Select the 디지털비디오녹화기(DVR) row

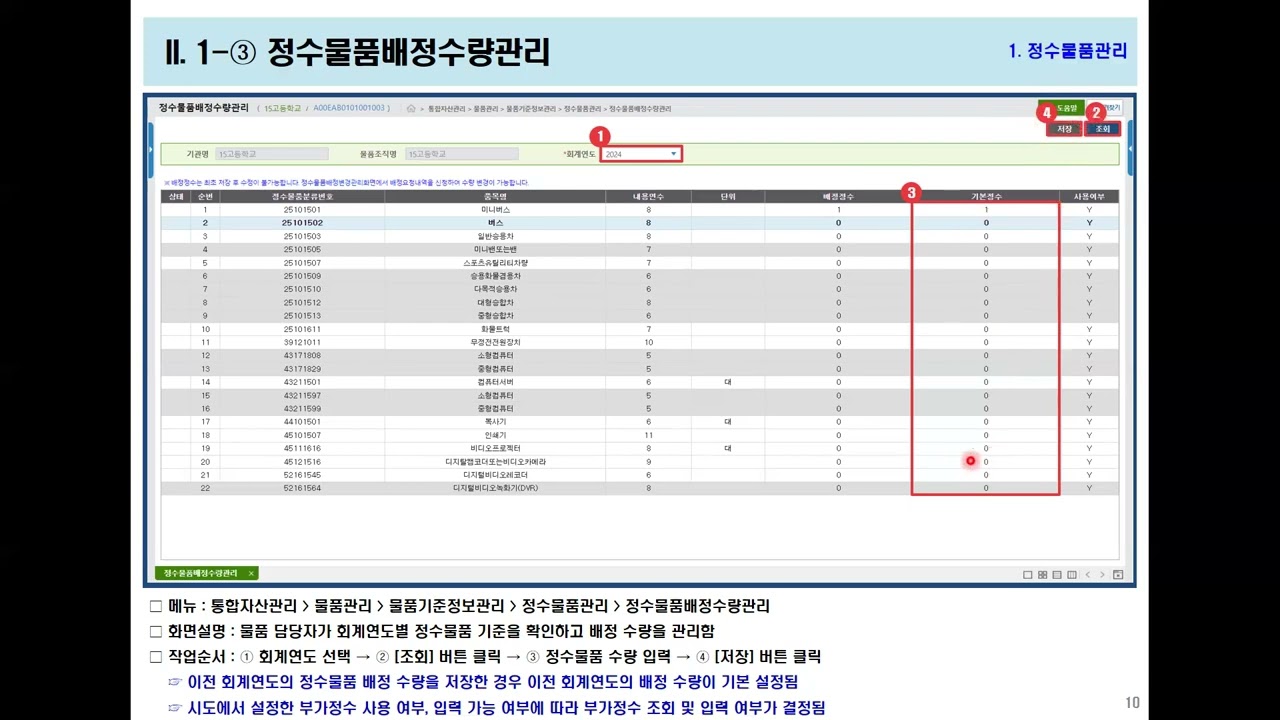tap(640, 488)
